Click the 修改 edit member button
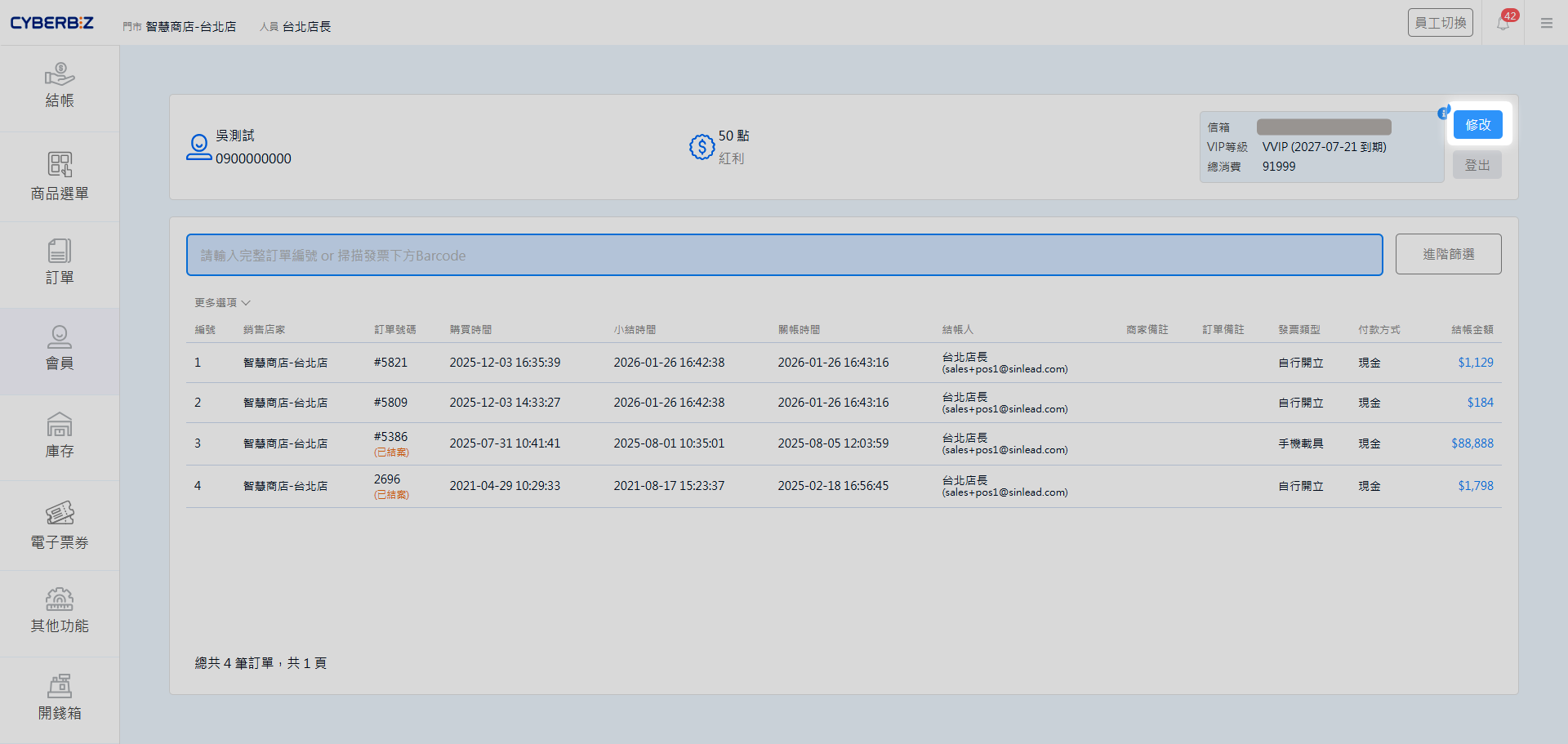 pyautogui.click(x=1477, y=125)
